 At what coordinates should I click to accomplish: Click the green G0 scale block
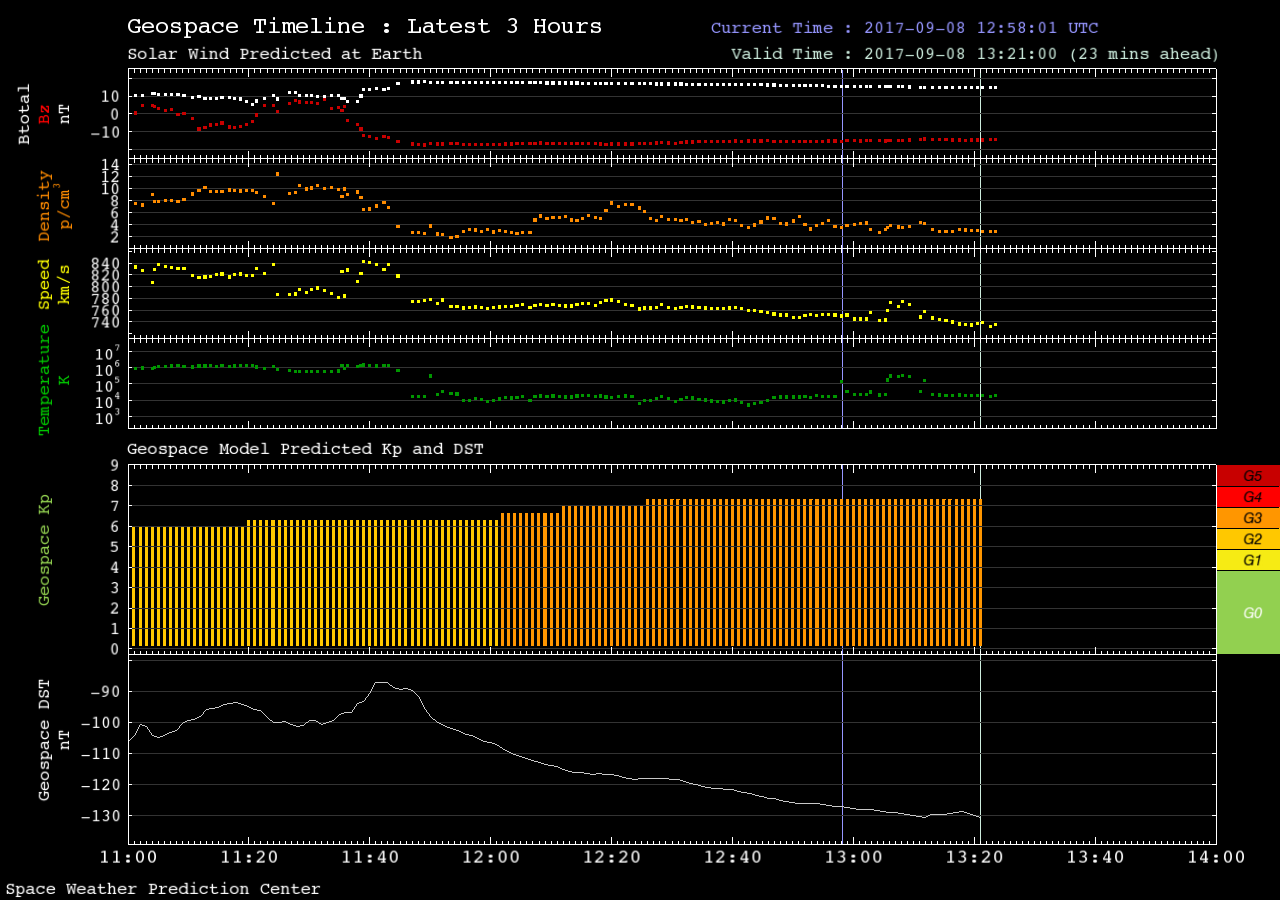(x=1248, y=612)
